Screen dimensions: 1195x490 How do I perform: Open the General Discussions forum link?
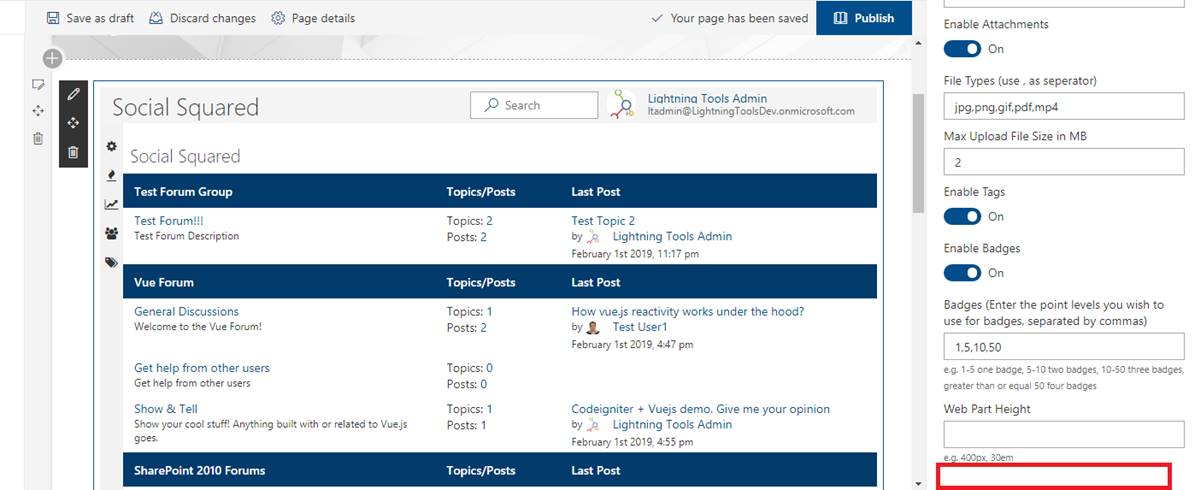pos(186,311)
